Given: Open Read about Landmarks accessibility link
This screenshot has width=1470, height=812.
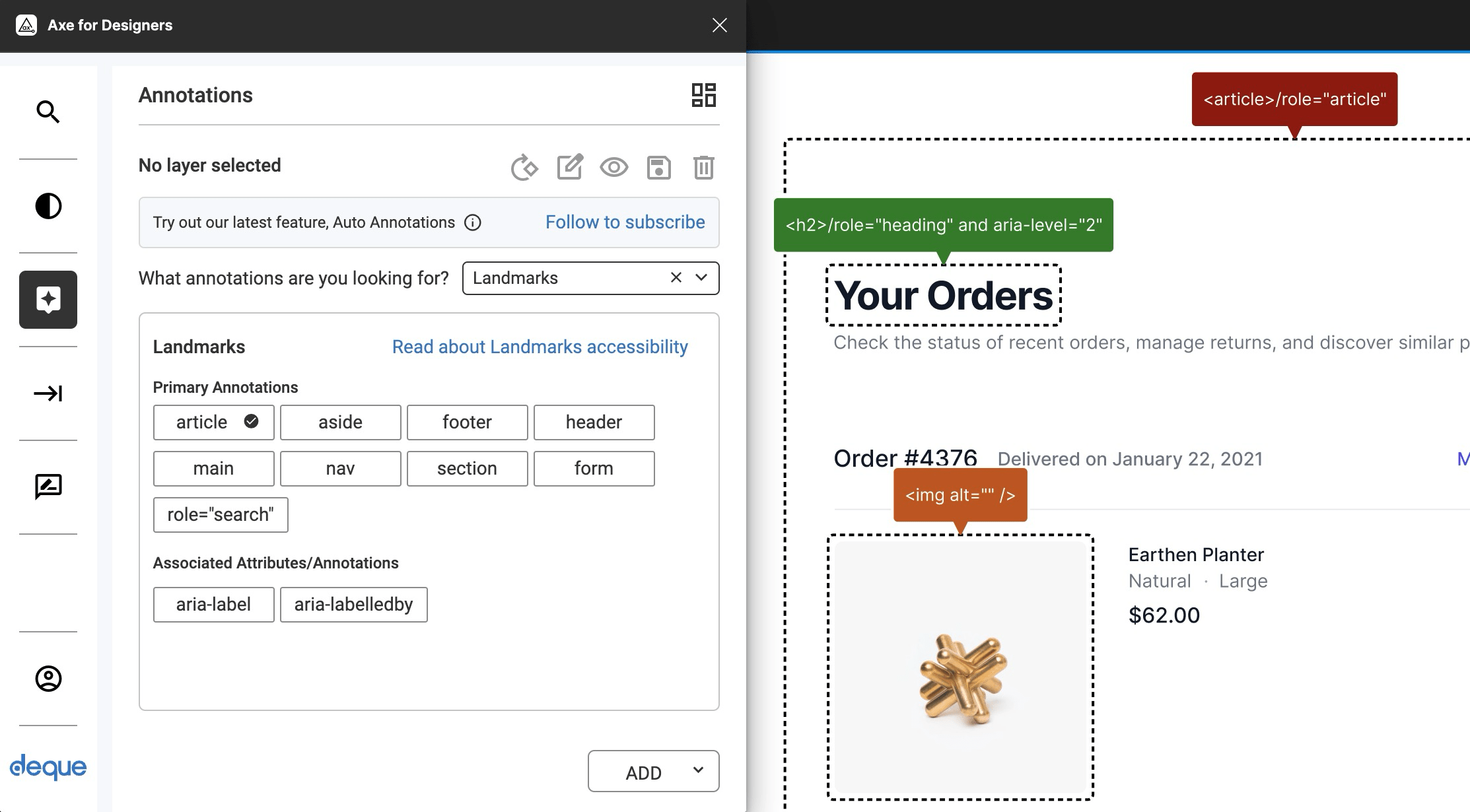Looking at the screenshot, I should pyautogui.click(x=540, y=347).
